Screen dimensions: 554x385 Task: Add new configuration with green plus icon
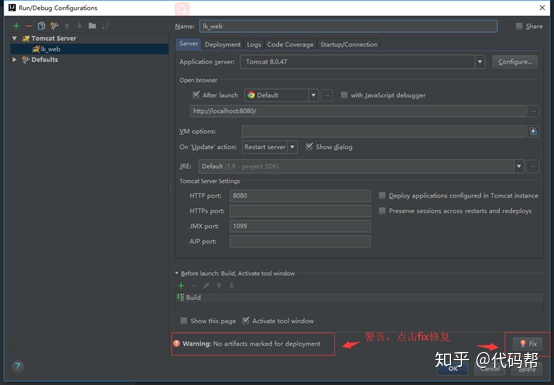[16, 26]
